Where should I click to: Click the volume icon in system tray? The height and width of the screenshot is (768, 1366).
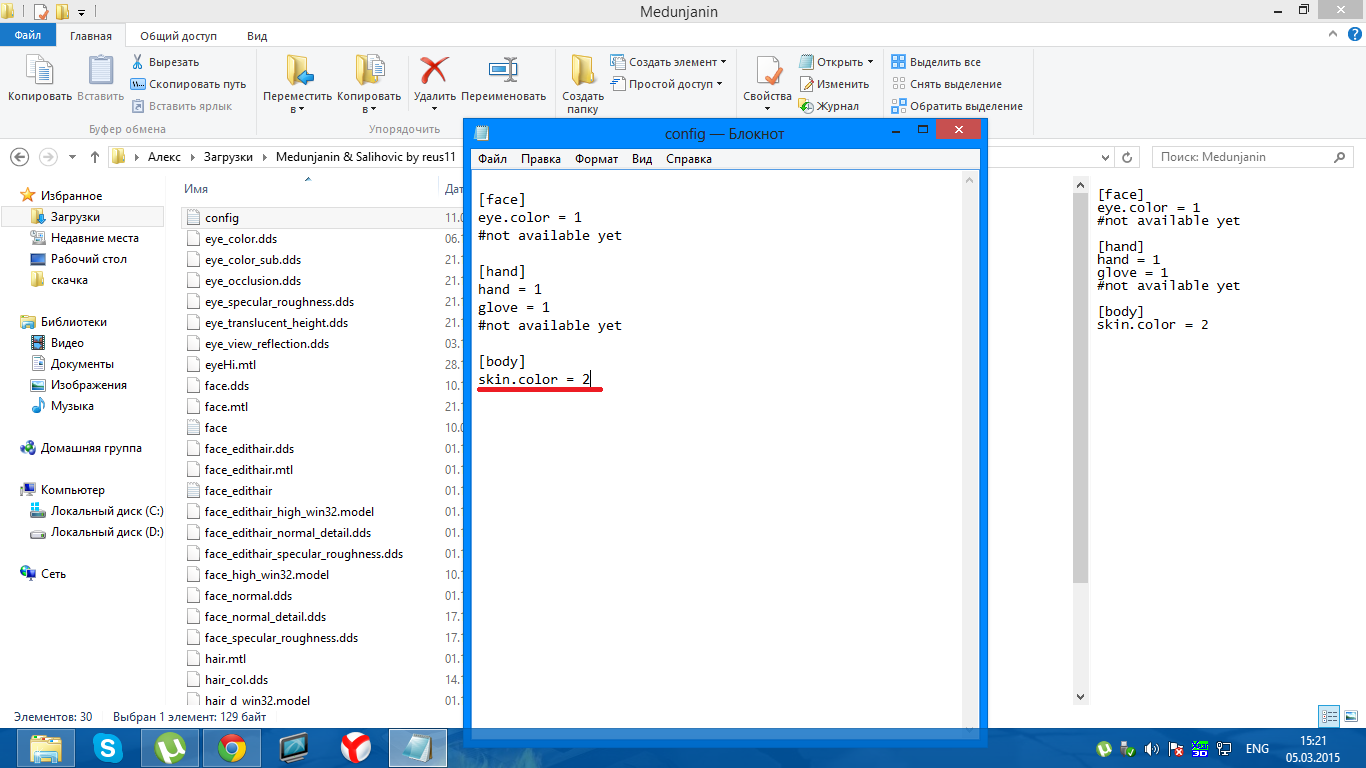(x=1152, y=748)
